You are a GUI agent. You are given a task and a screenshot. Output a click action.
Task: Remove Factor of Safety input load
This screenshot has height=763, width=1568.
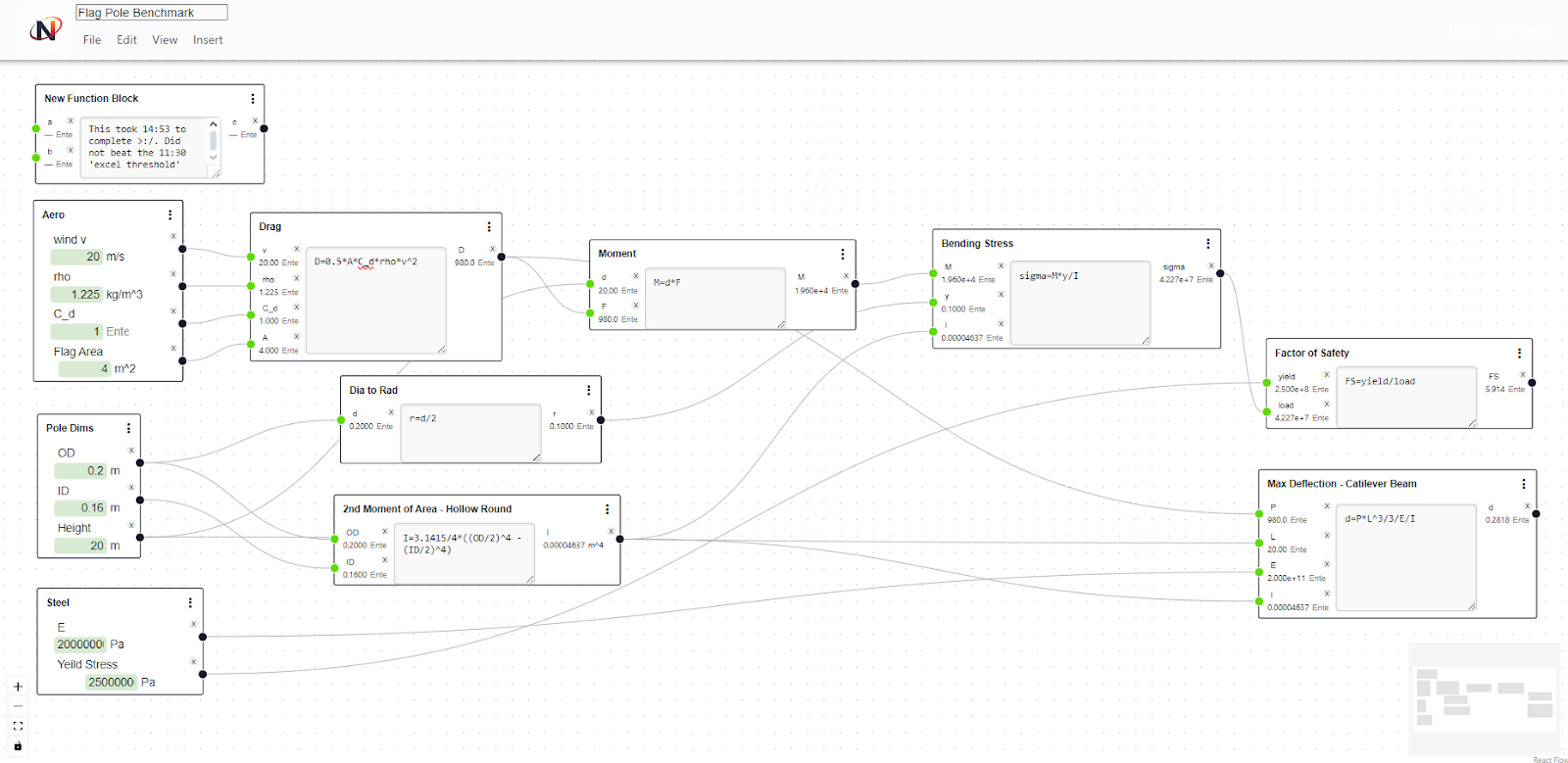[x=1327, y=404]
